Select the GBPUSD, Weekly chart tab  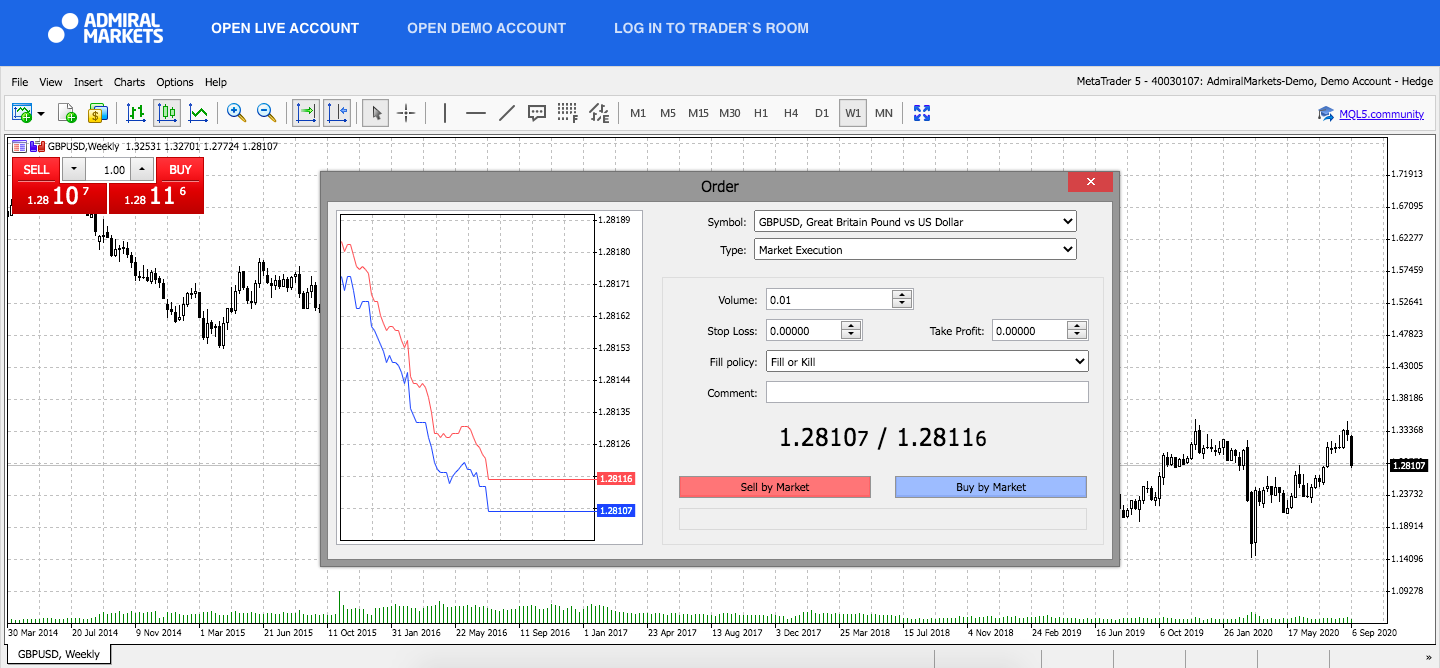point(59,654)
